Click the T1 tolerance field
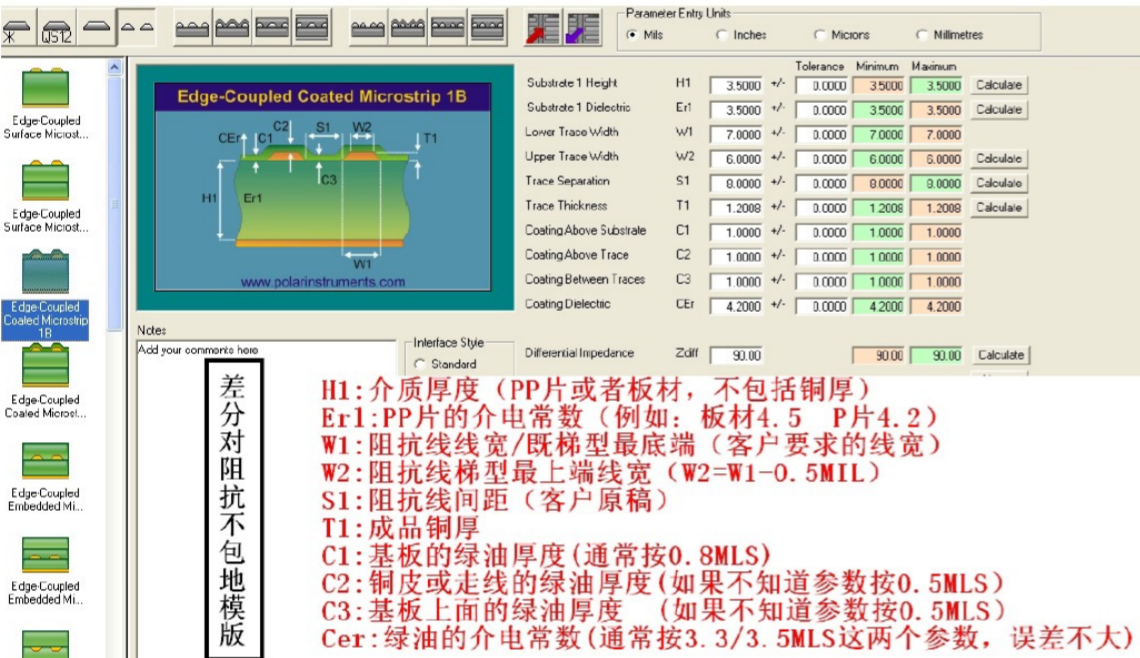 tap(822, 208)
